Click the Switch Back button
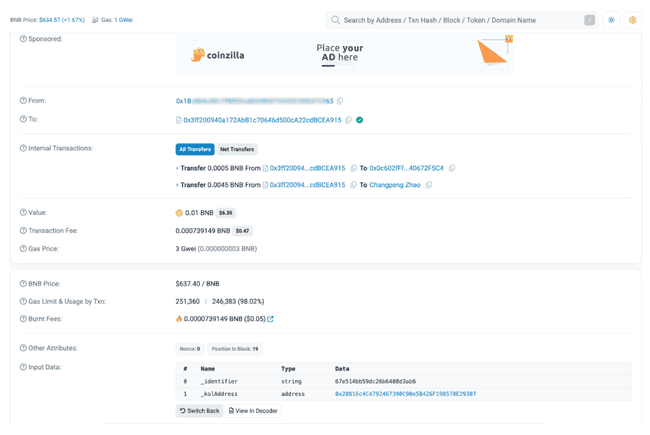This screenshot has height=435, width=650. pyautogui.click(x=199, y=411)
